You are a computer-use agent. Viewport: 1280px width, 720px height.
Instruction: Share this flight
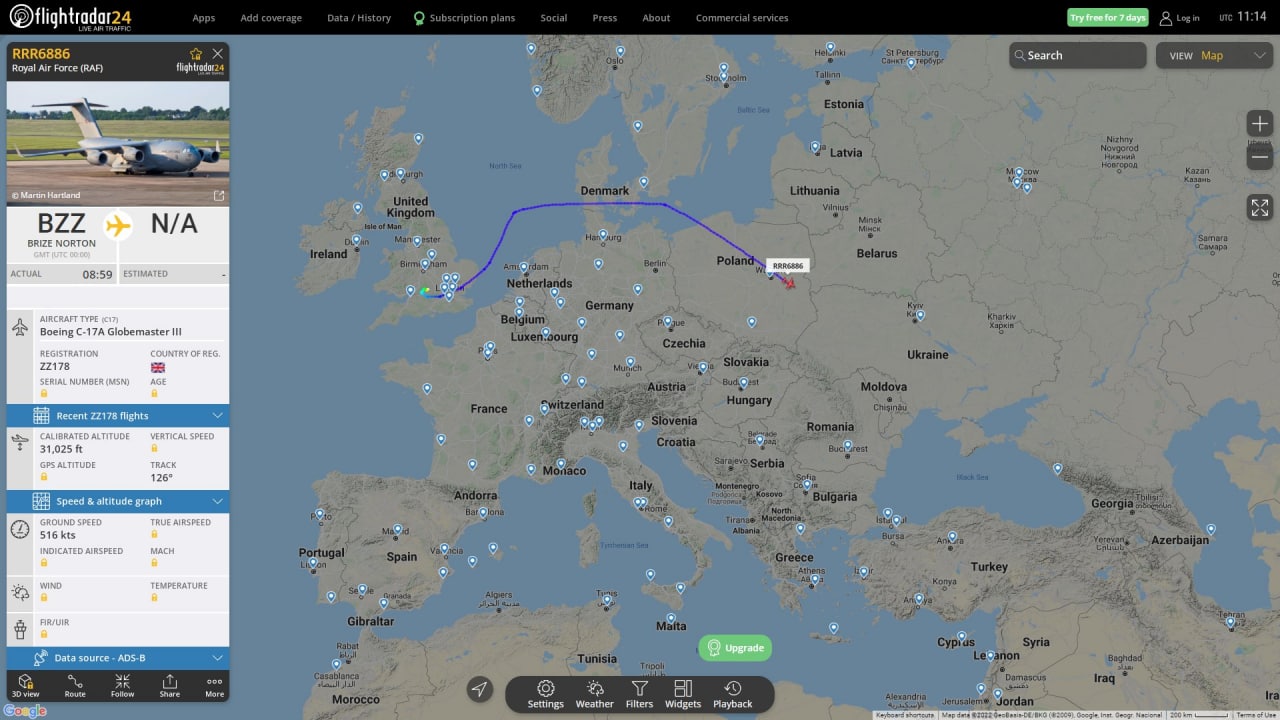pyautogui.click(x=170, y=685)
